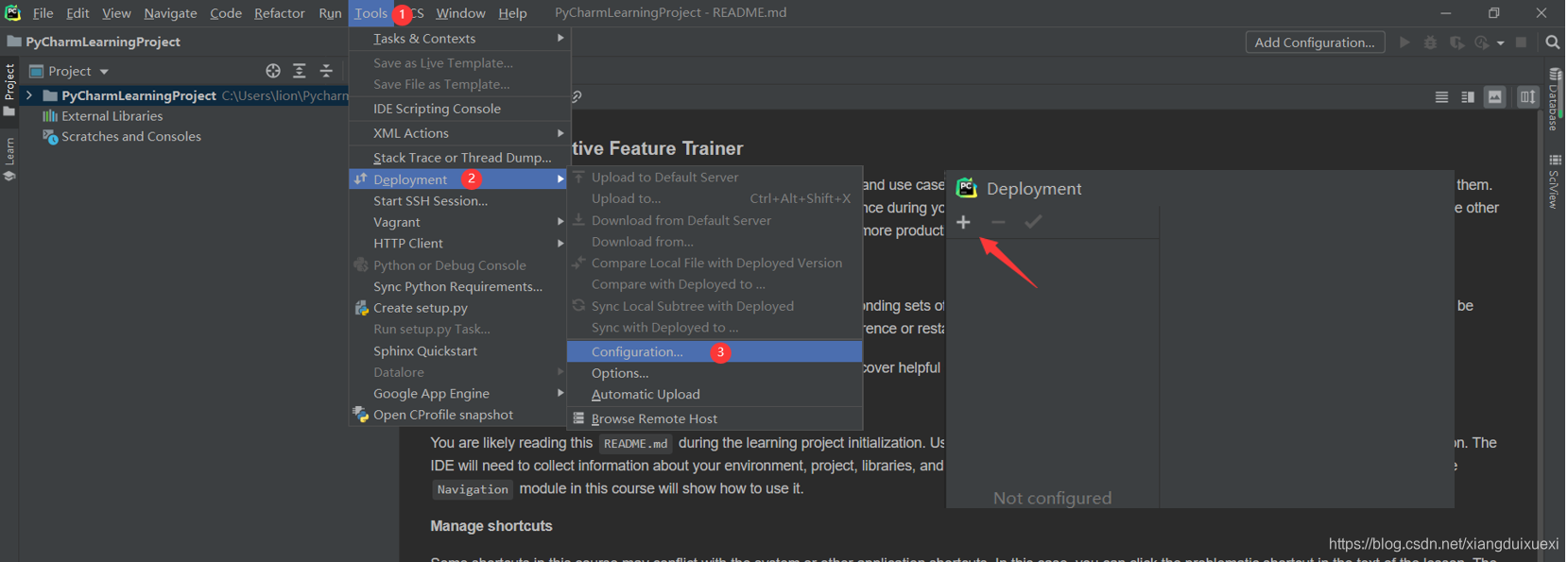Open the Help menu
Screen dimensions: 1568x562
512,13
